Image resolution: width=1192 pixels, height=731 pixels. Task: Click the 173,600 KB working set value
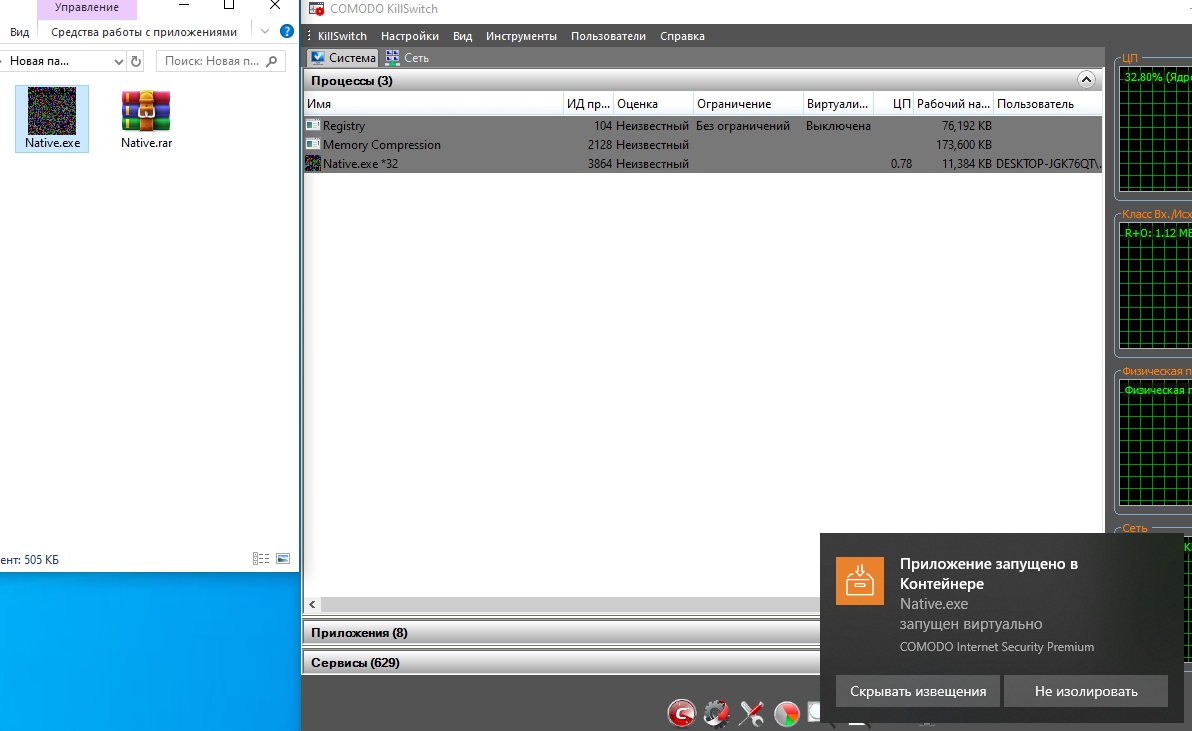pyautogui.click(x=963, y=144)
